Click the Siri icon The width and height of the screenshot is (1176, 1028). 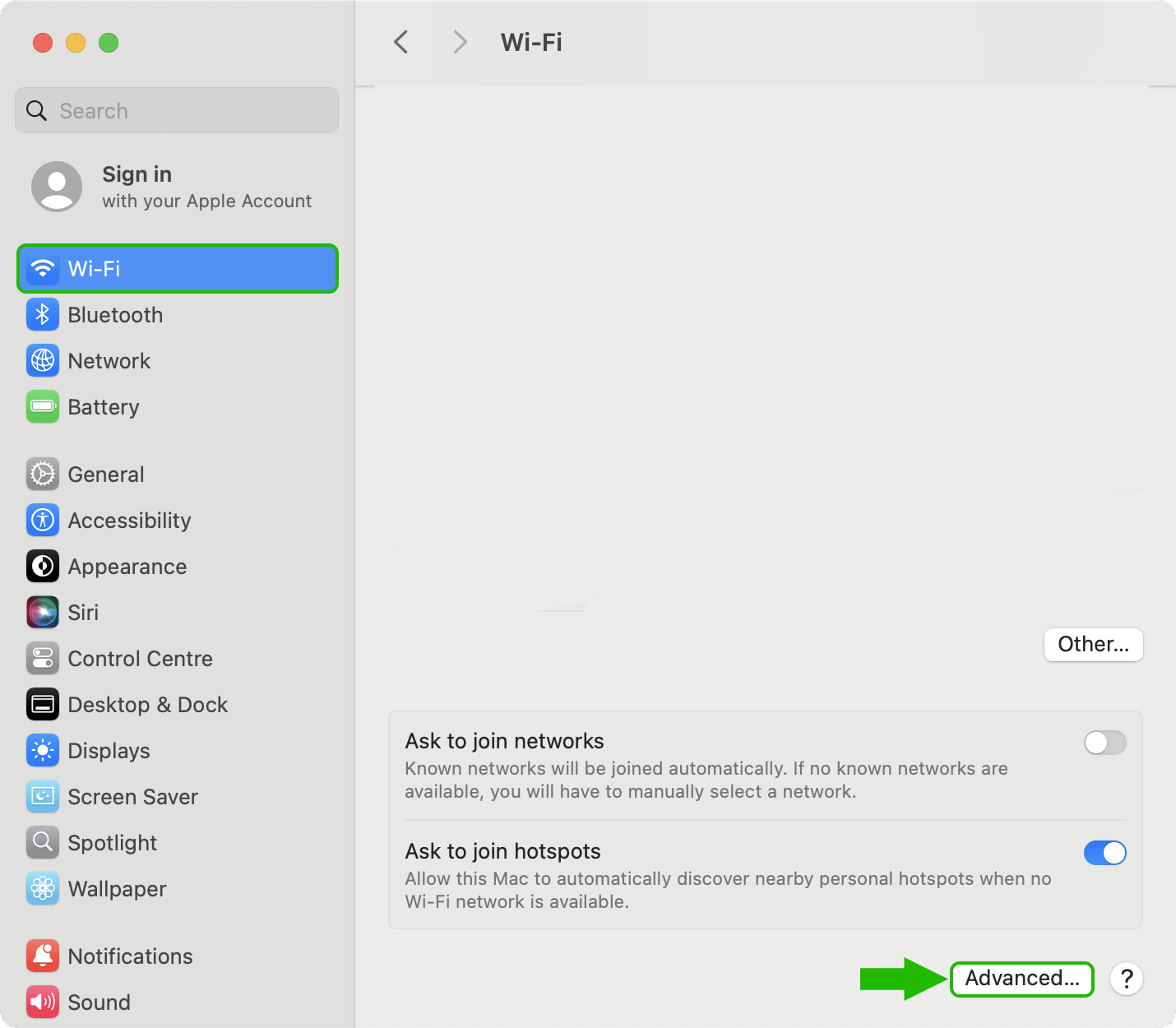click(x=43, y=613)
